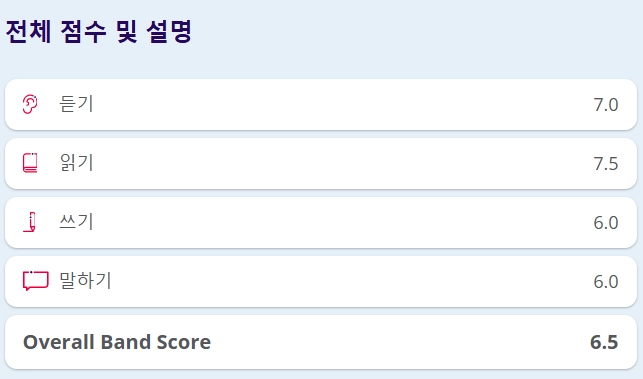643x379 pixels.
Task: Select the 쓰기 score card
Action: point(321,222)
